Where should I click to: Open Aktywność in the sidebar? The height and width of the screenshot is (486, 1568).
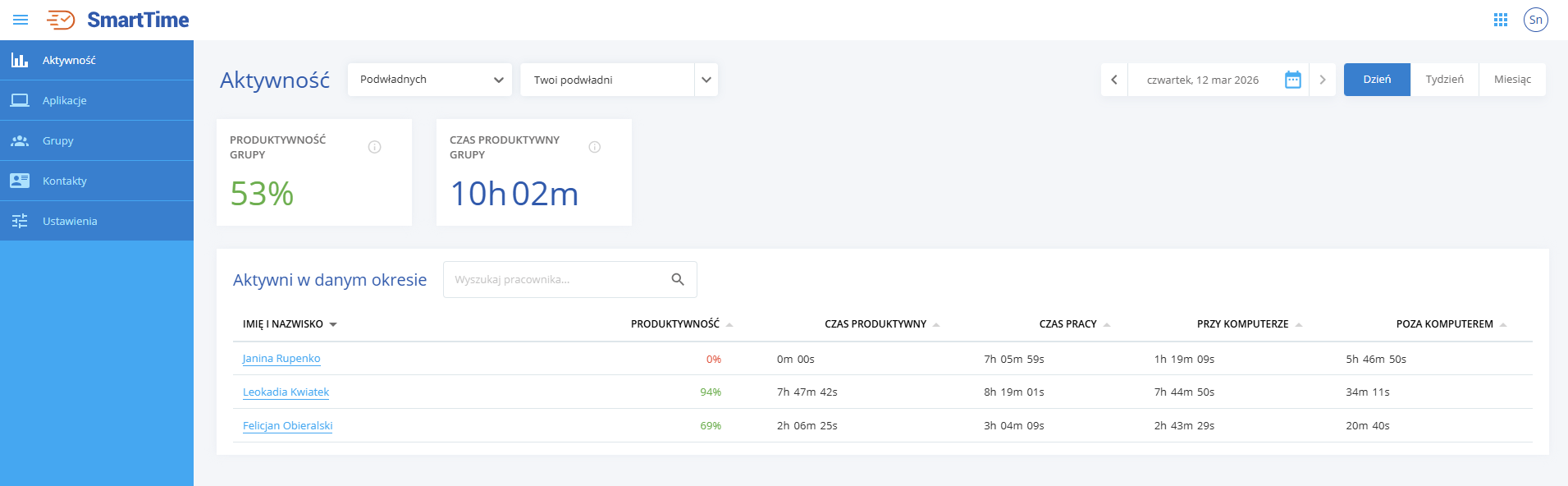(97, 60)
